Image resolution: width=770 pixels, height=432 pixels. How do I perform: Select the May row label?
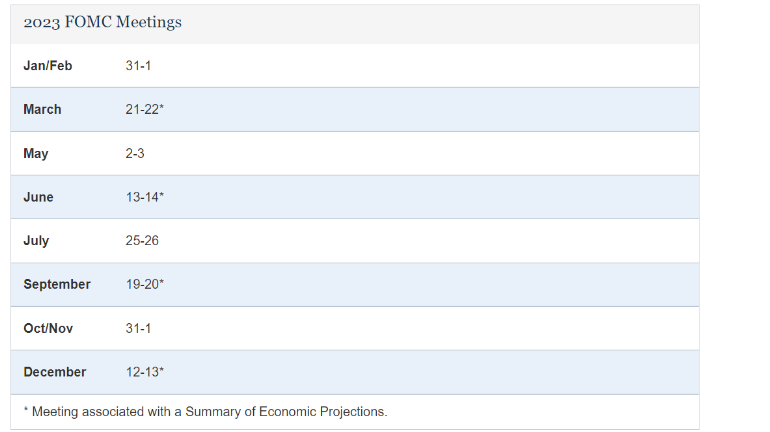coord(36,154)
